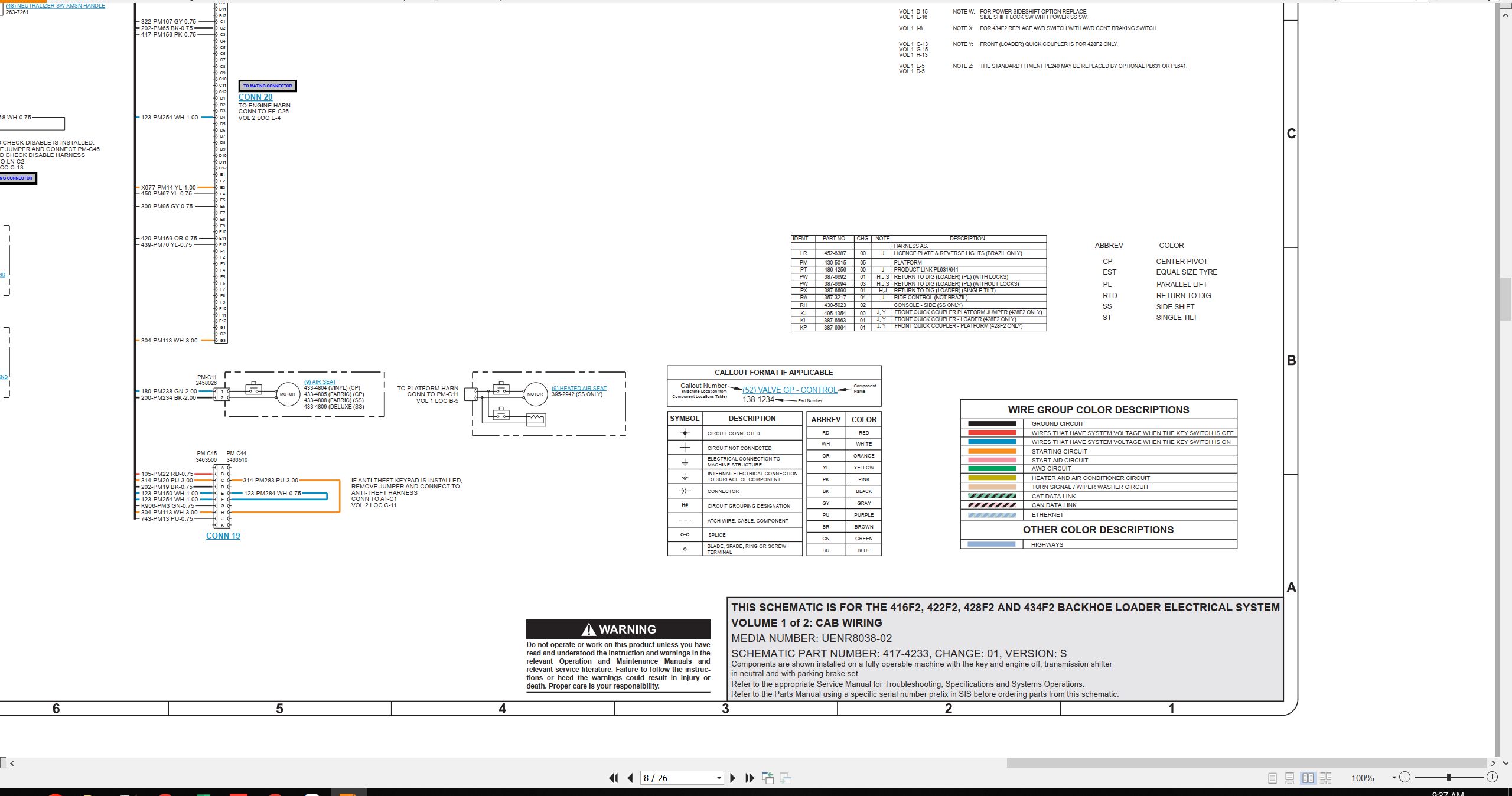Click the previous view icon
Viewport: 1512px width, 796px height.
(768, 778)
